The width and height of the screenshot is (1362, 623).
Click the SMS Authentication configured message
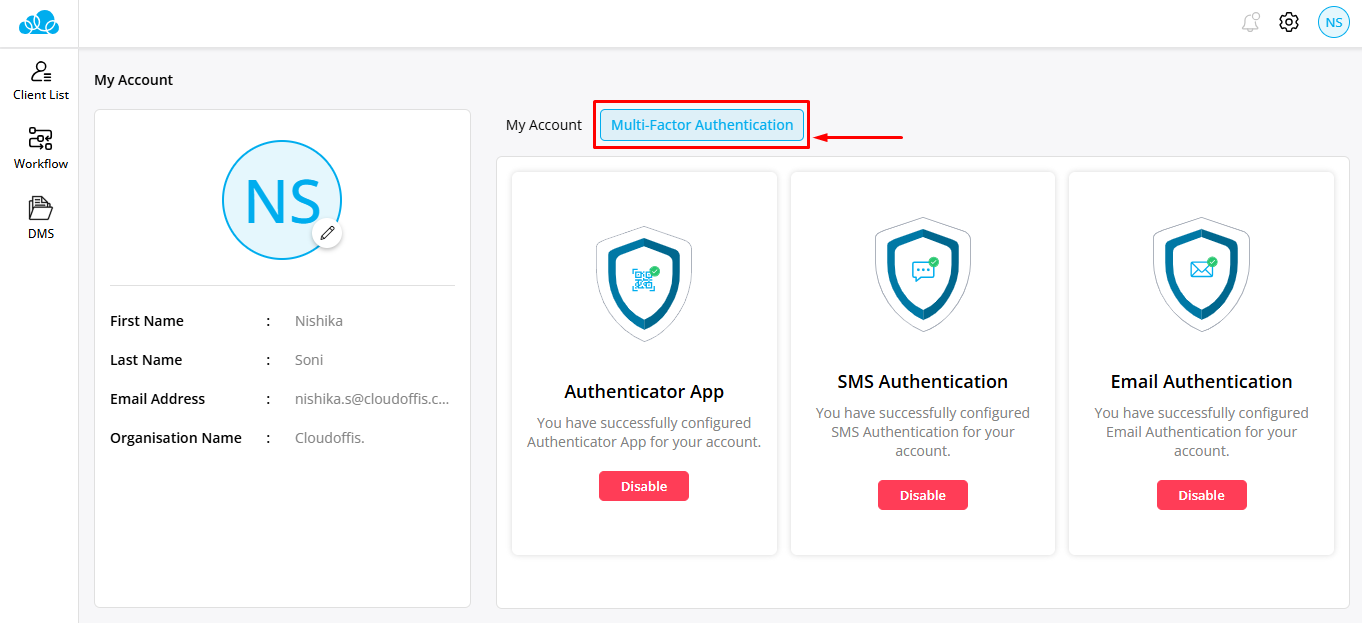click(x=923, y=432)
